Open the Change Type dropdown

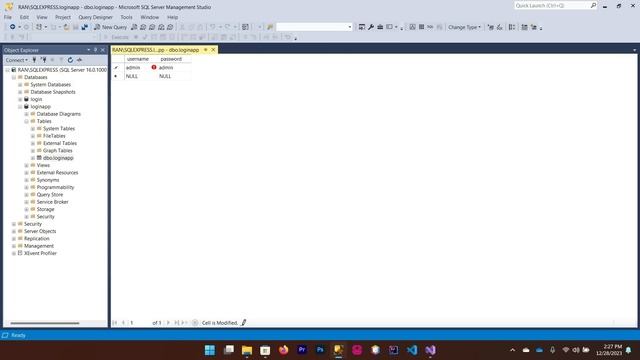pyautogui.click(x=464, y=27)
